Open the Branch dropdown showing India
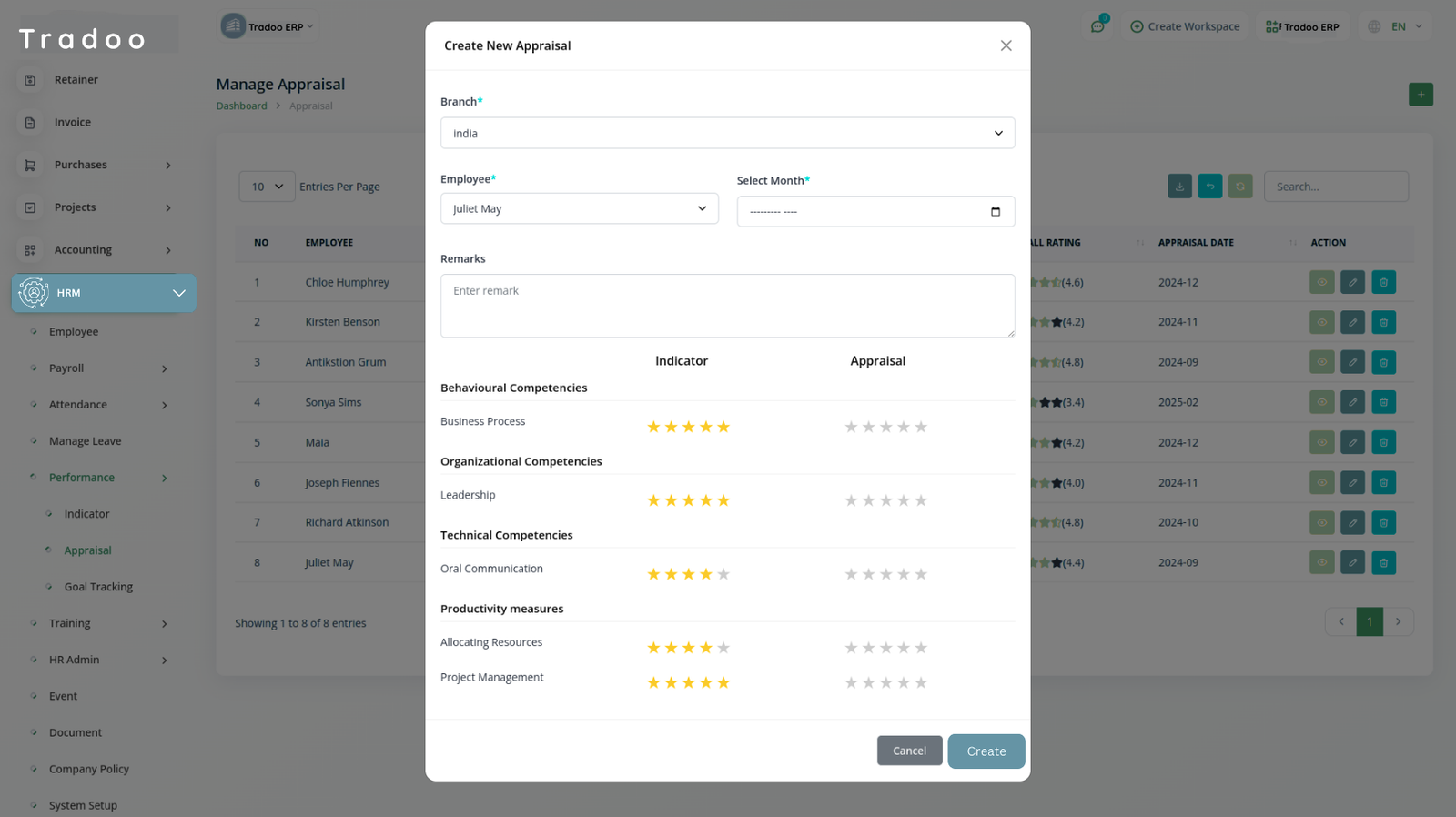Viewport: 1456px width, 817px height. point(727,133)
